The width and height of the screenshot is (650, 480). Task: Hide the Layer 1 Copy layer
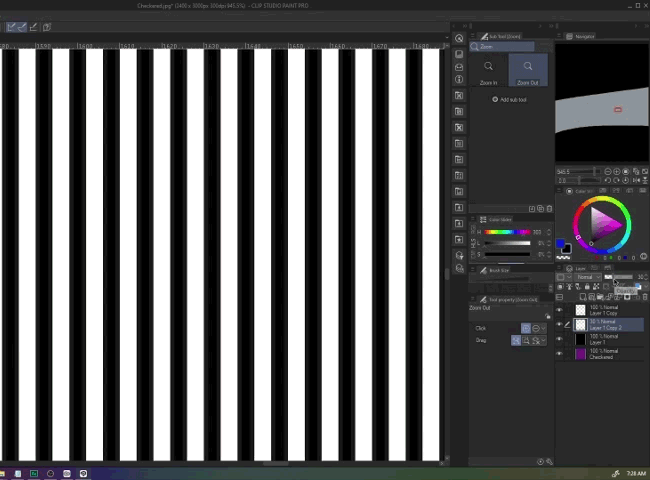[559, 311]
